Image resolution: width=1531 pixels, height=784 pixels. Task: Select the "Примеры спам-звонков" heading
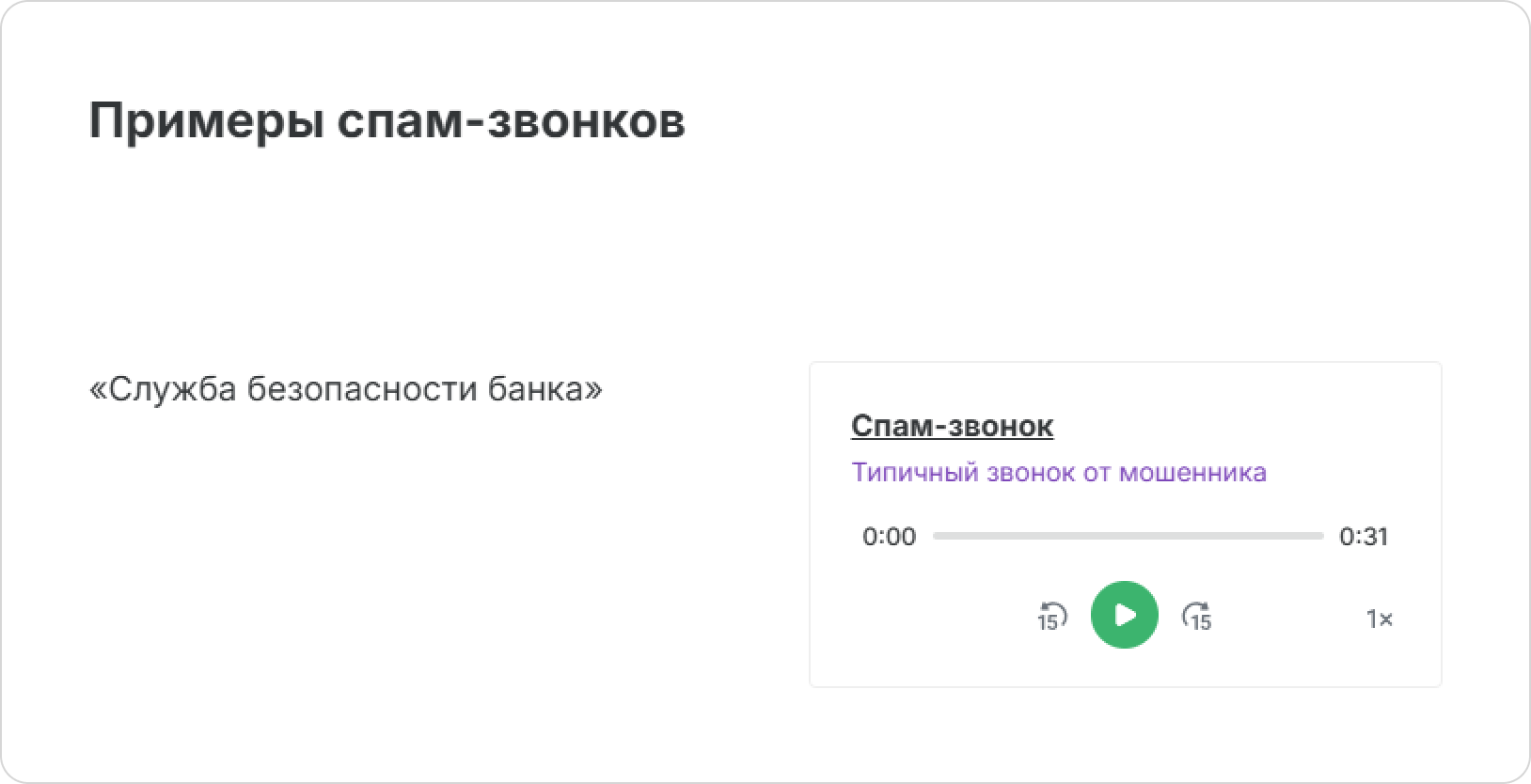(x=387, y=121)
